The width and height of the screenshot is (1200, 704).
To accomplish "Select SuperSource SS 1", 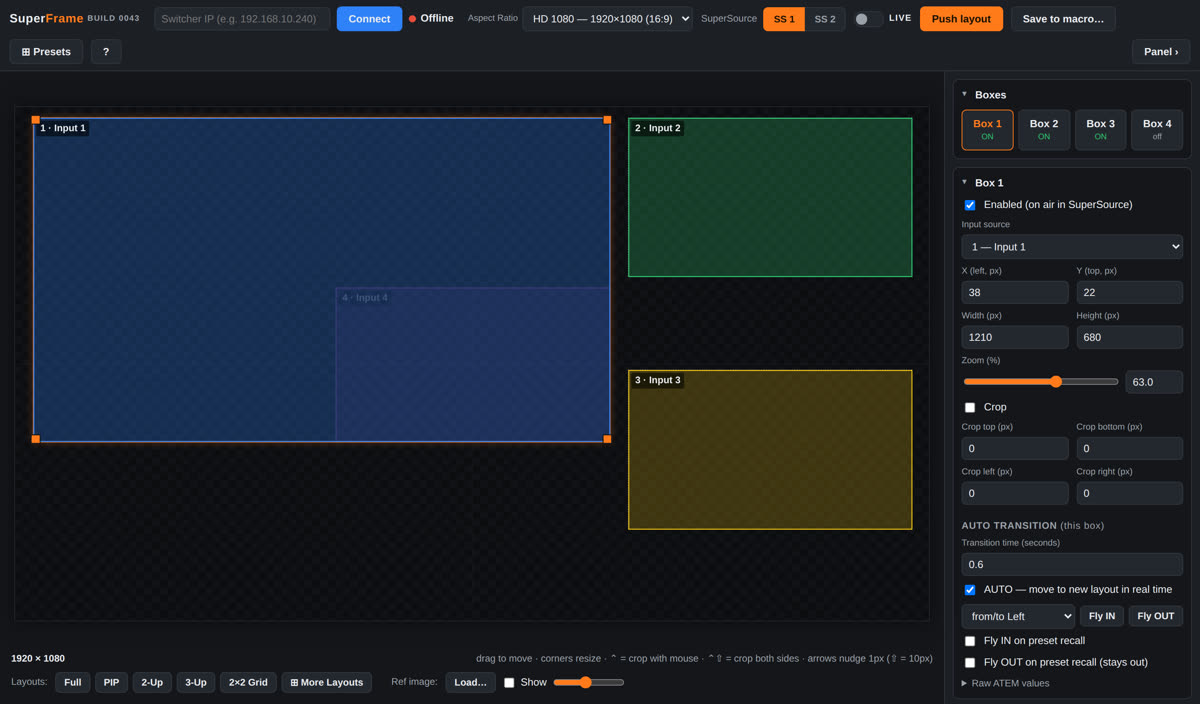I will pos(784,19).
